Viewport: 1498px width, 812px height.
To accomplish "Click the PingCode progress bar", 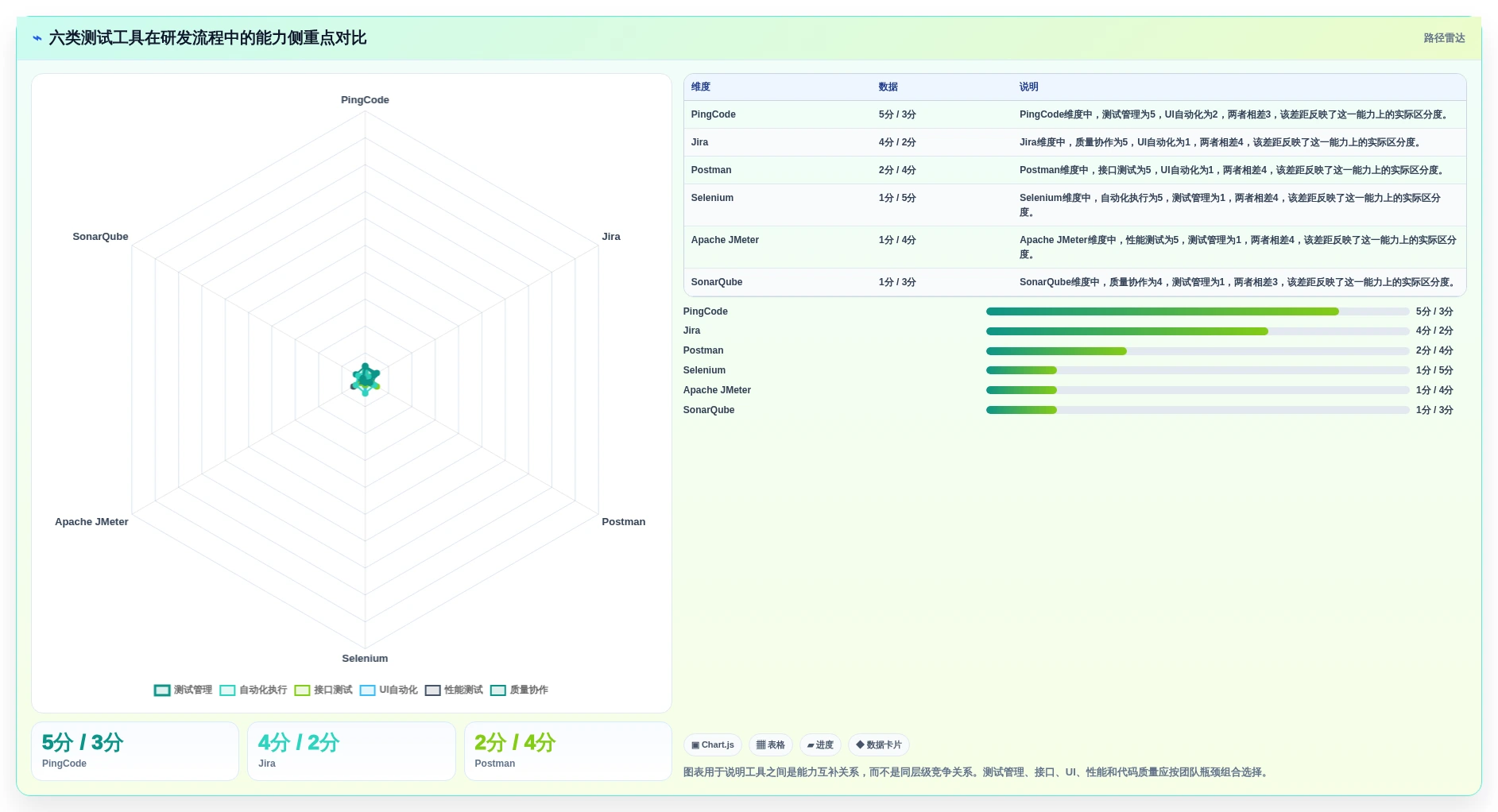I will tap(1198, 311).
